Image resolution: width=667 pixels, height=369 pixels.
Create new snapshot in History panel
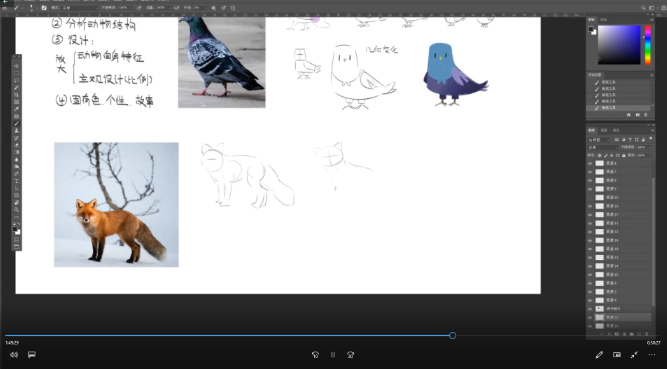click(x=637, y=115)
